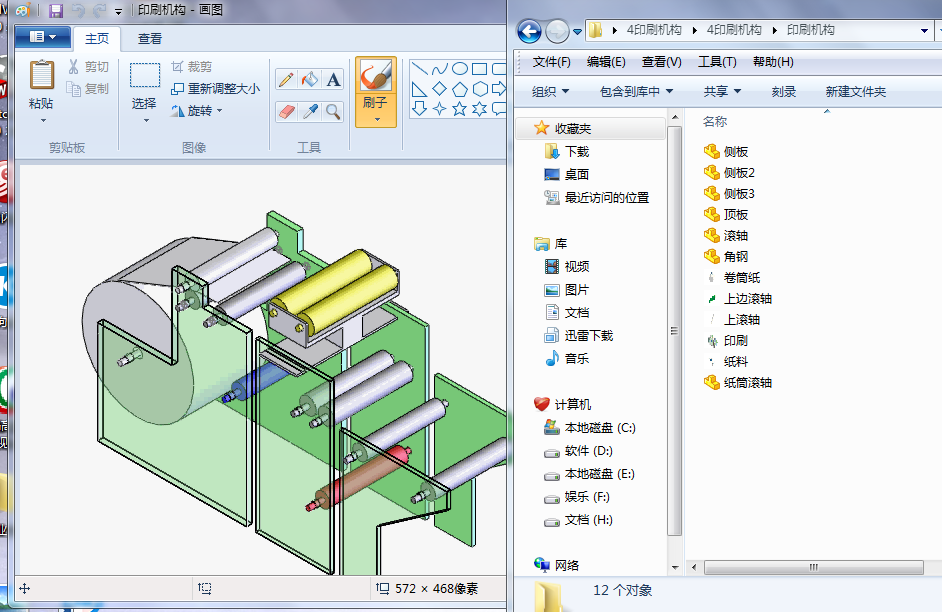Select the Pencil tool in Paint
The image size is (942, 612).
coord(287,78)
